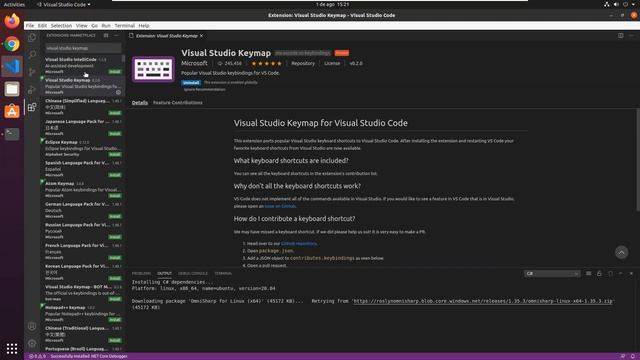640x360 pixels.
Task: Clear the output panel
Action: tap(589, 273)
